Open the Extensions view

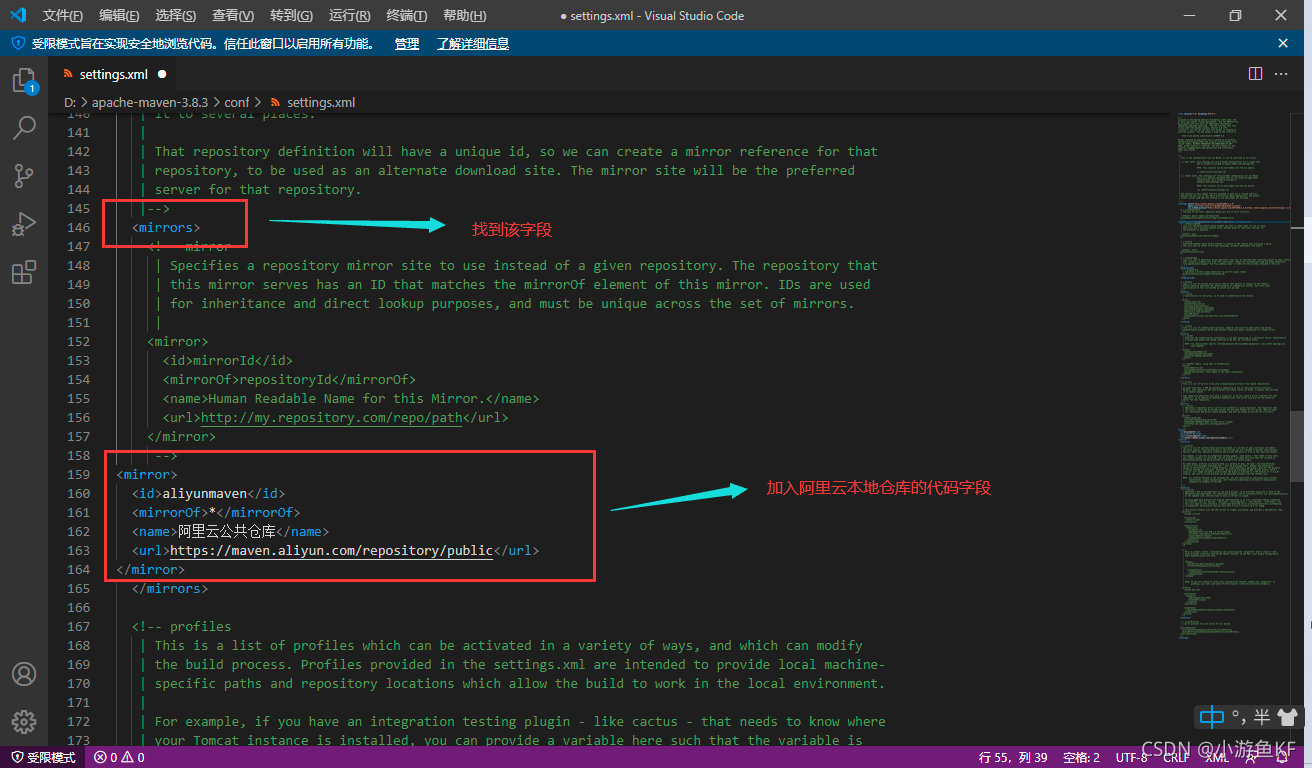[x=24, y=272]
